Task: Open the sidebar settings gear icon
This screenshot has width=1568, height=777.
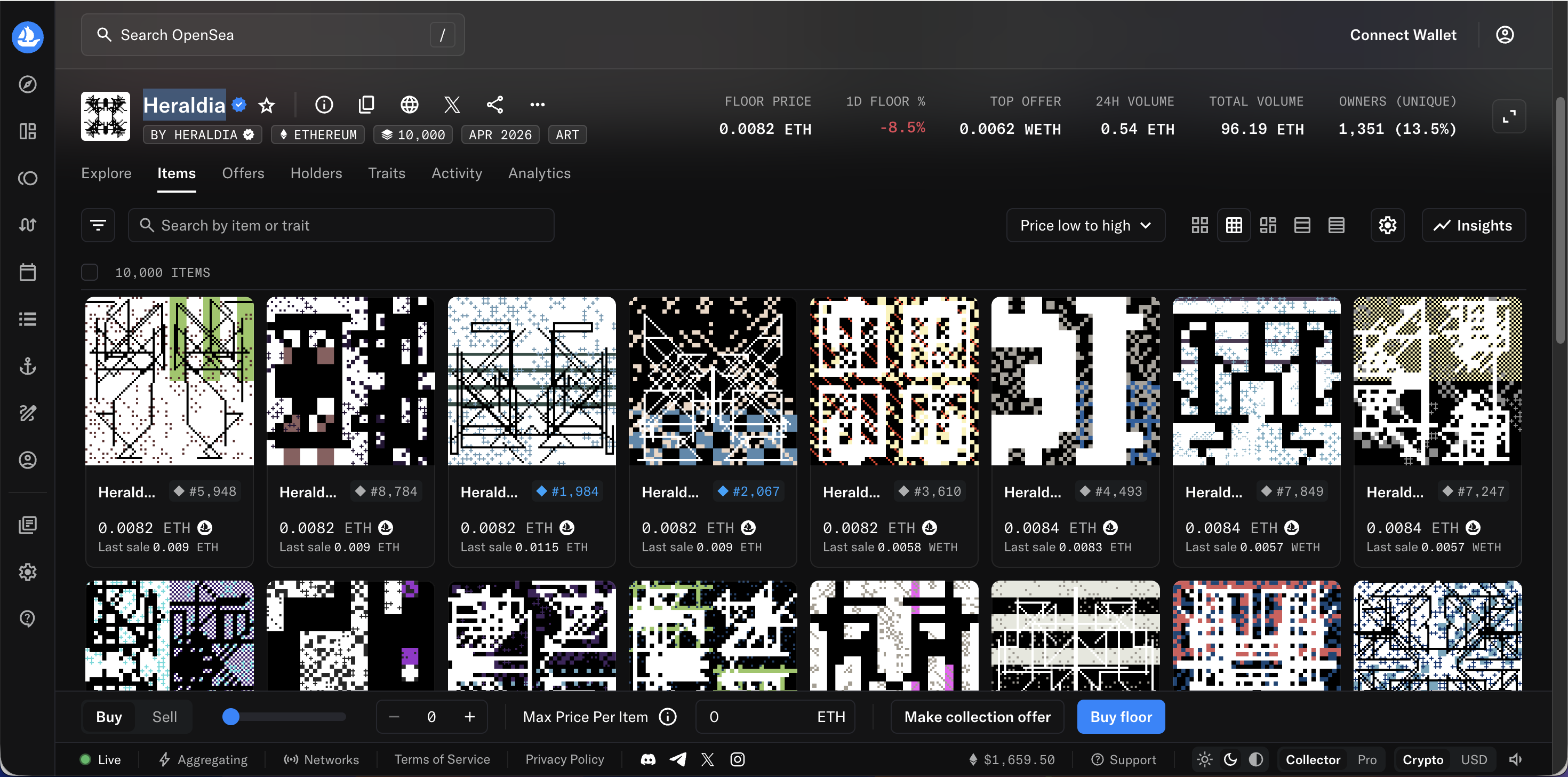Action: click(27, 572)
